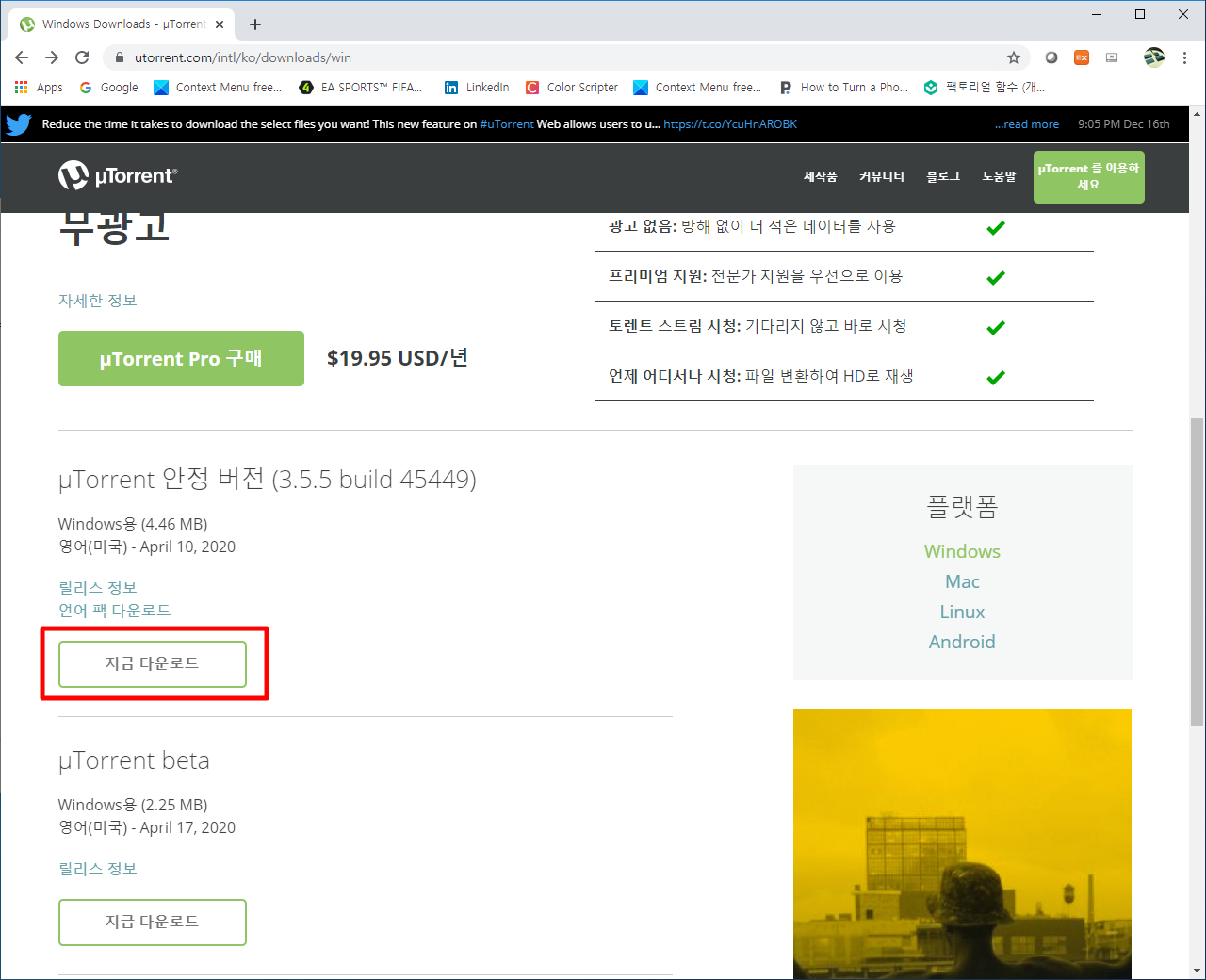This screenshot has width=1206, height=980.
Task: Open a new tab with the plus button
Action: 255,24
